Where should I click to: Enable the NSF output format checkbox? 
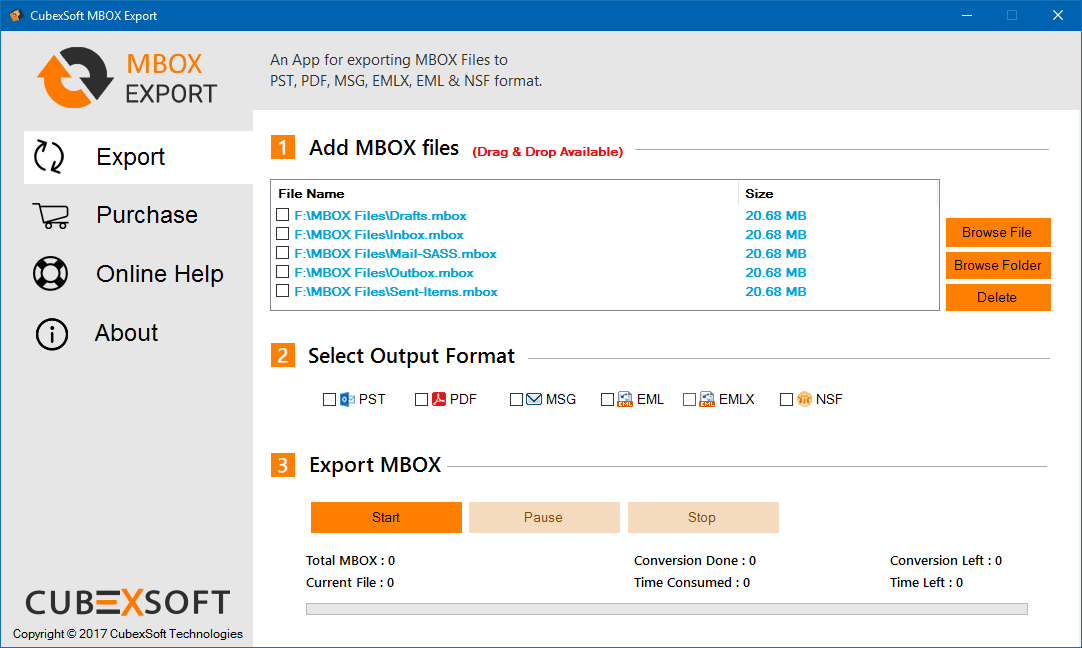coord(786,400)
